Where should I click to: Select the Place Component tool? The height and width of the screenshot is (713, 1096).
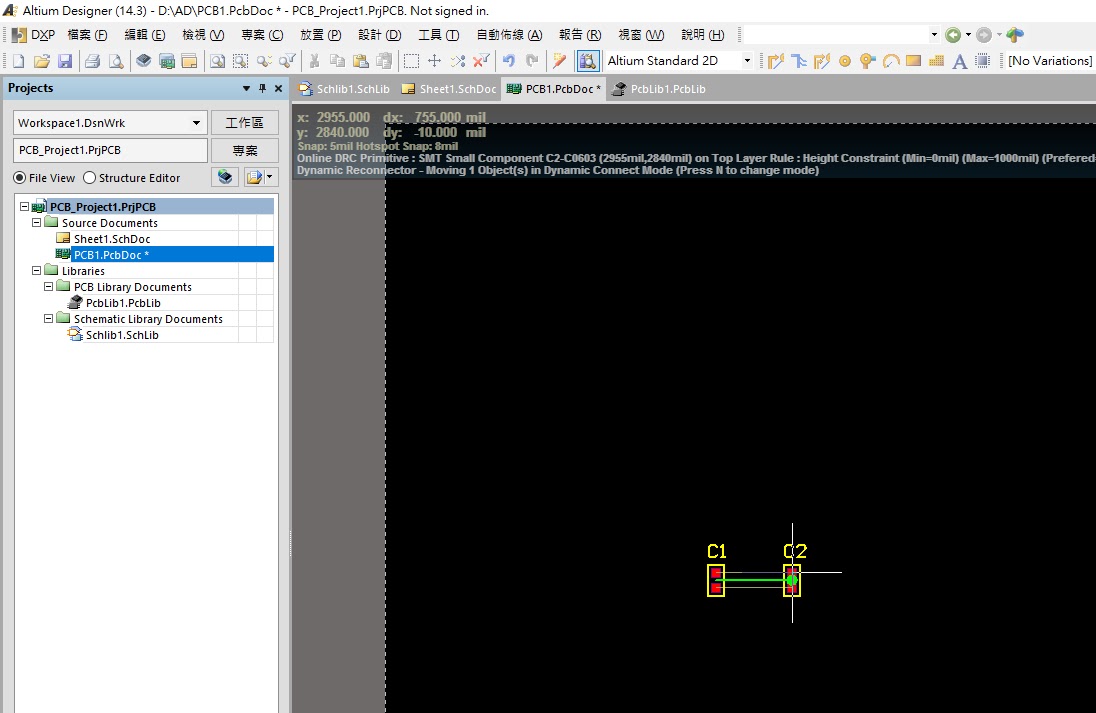(x=981, y=61)
